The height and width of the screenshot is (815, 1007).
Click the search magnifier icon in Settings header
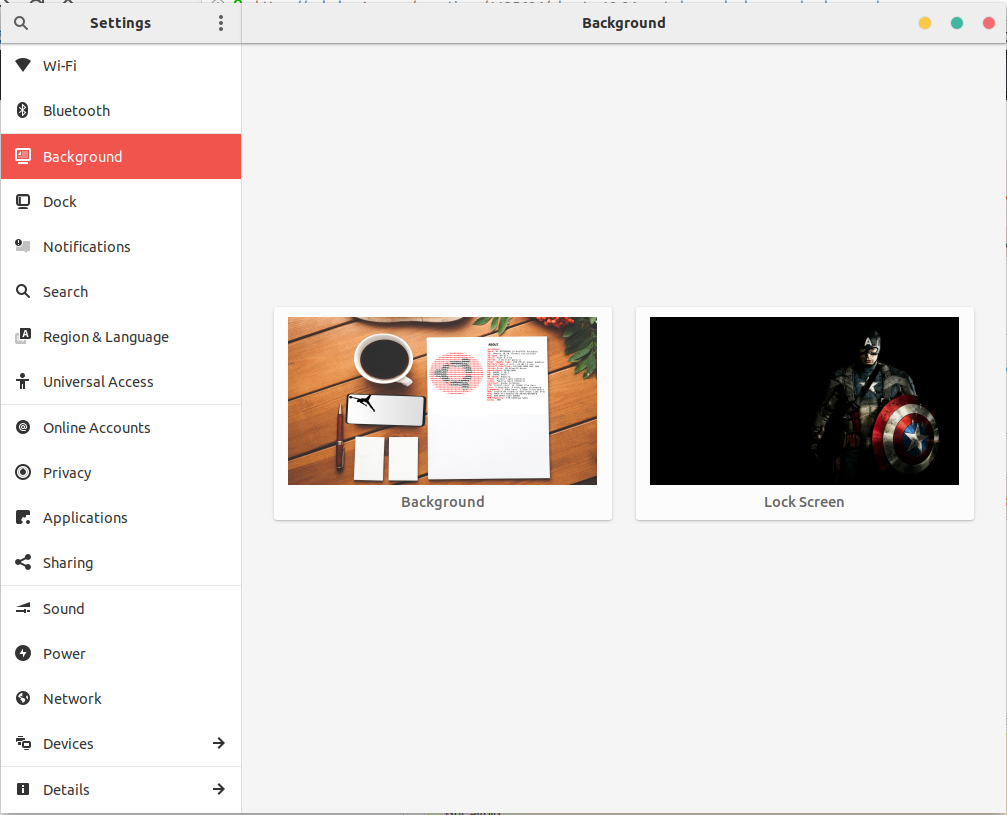[21, 23]
